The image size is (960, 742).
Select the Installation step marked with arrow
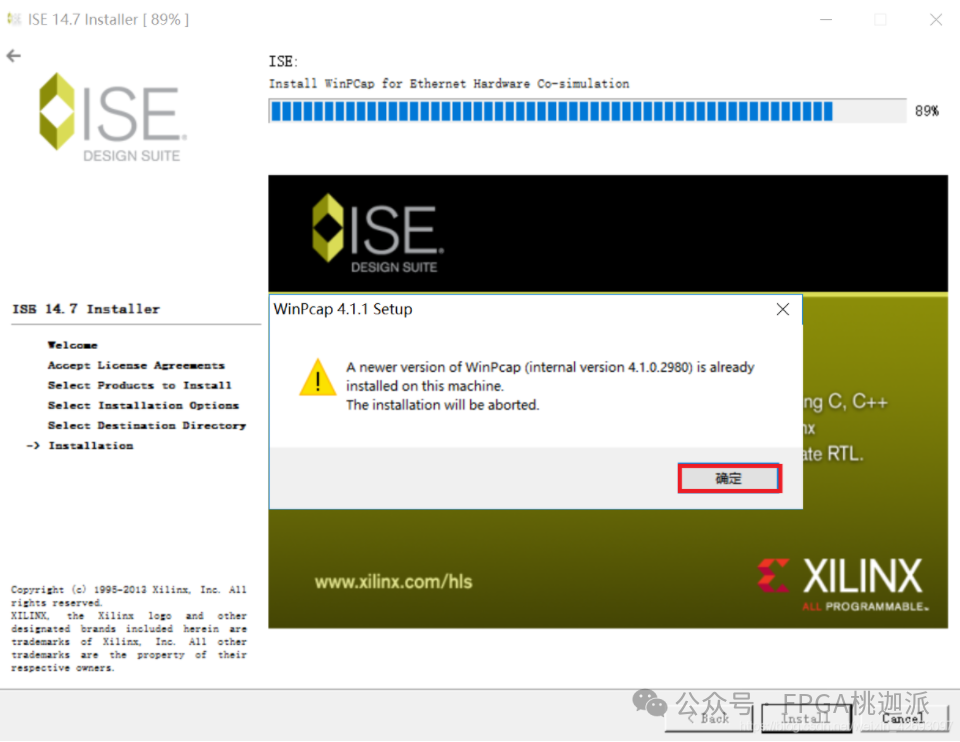[90, 445]
